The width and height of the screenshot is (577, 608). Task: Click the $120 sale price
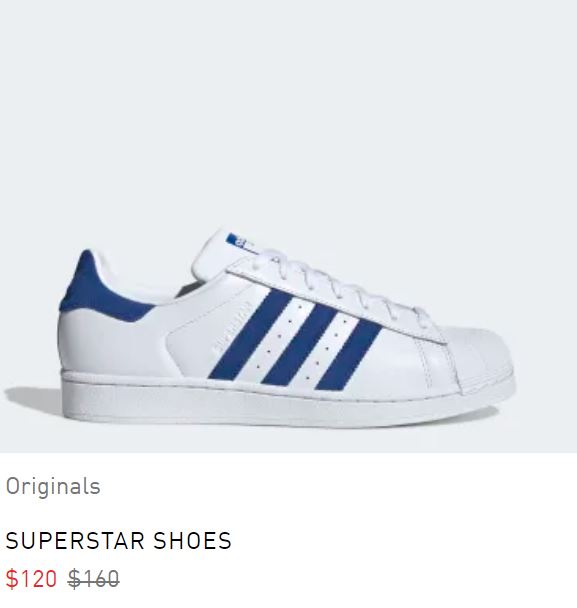[31, 579]
